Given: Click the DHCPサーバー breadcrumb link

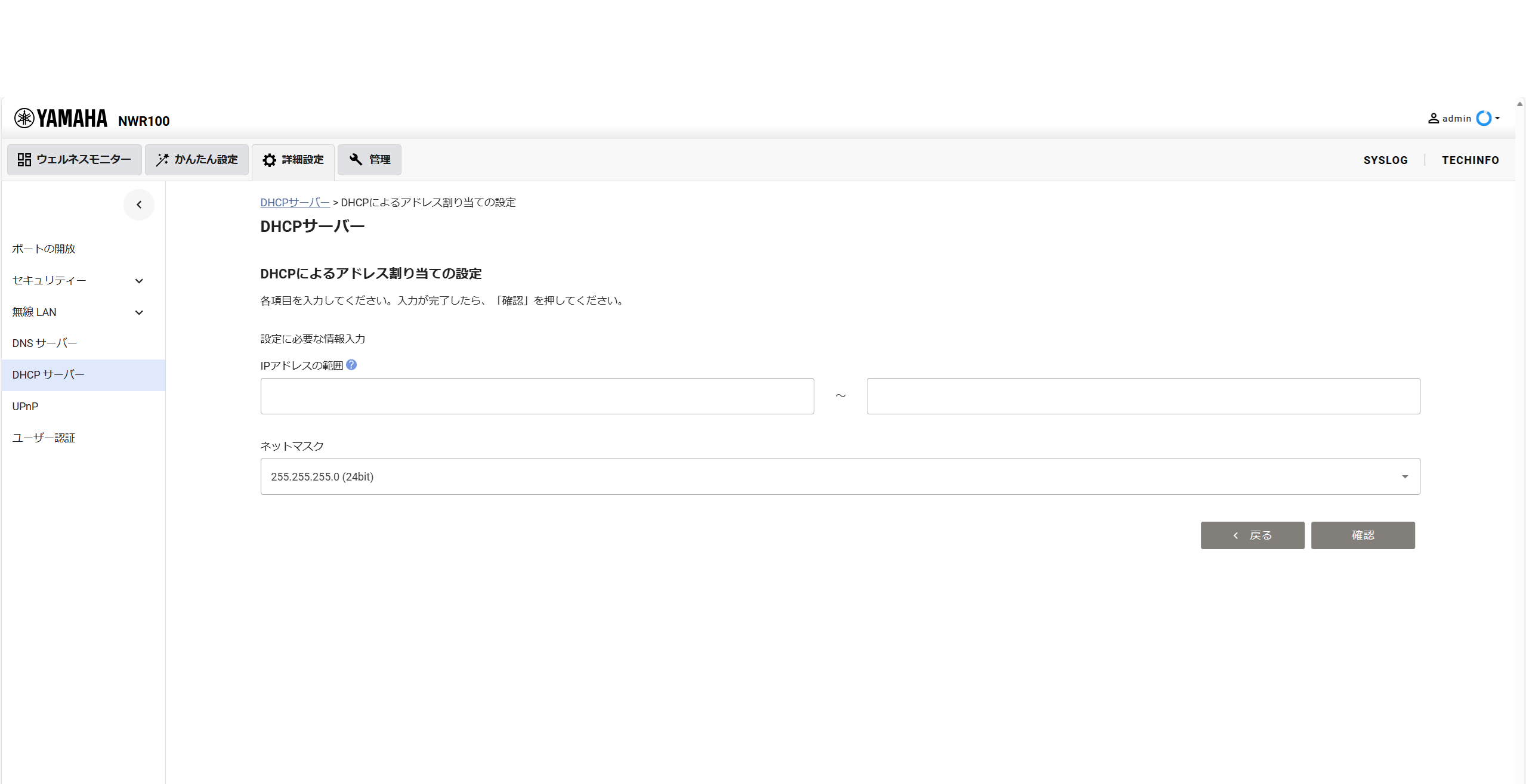Looking at the screenshot, I should 294,202.
